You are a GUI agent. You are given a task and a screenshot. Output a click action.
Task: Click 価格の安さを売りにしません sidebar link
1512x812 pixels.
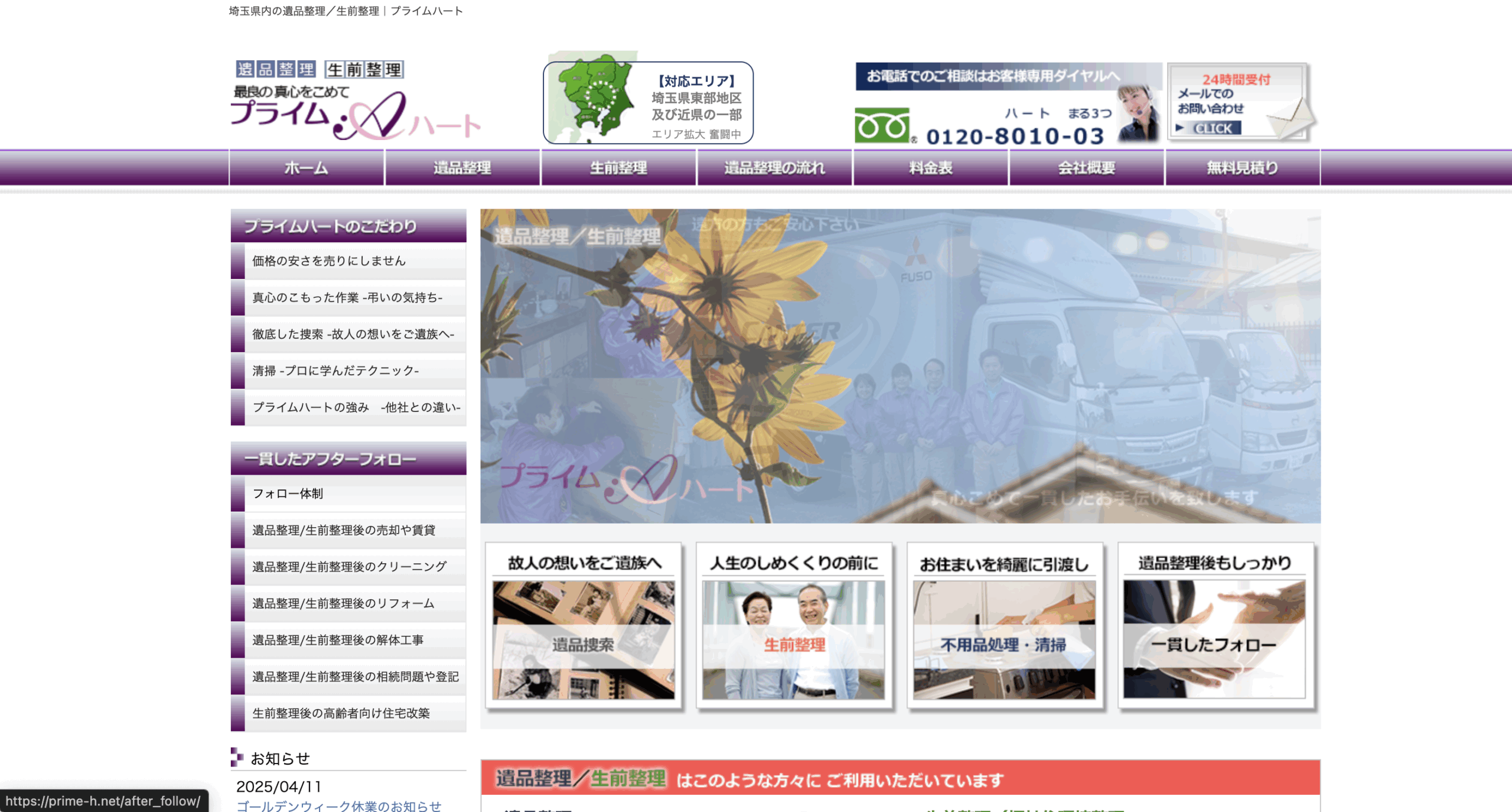329,261
